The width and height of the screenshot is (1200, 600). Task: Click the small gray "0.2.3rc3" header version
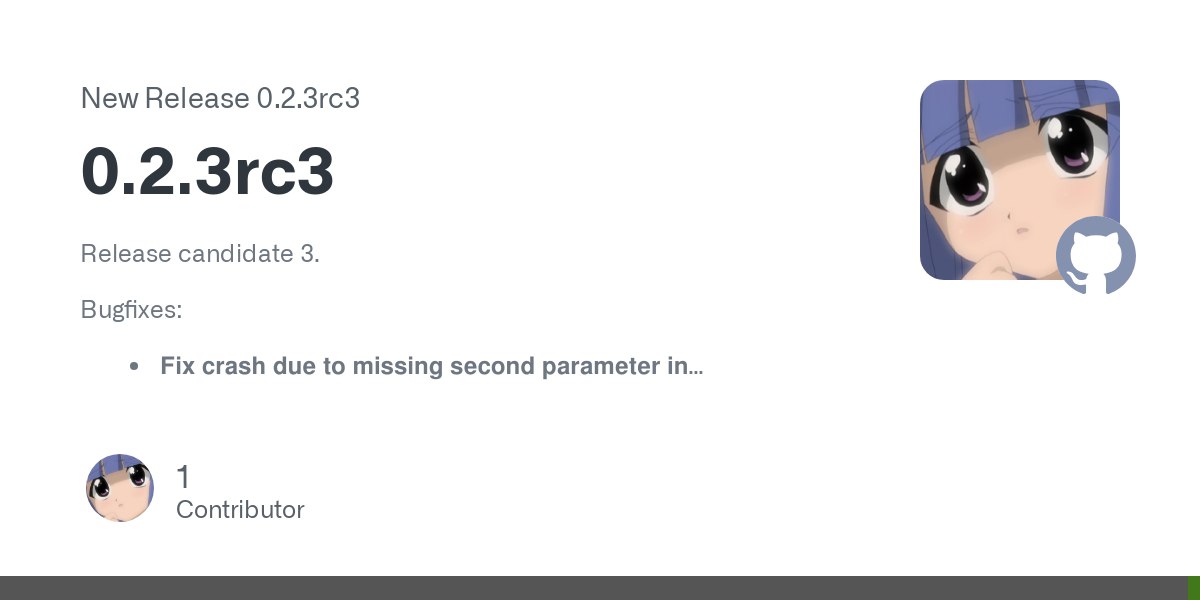point(308,99)
